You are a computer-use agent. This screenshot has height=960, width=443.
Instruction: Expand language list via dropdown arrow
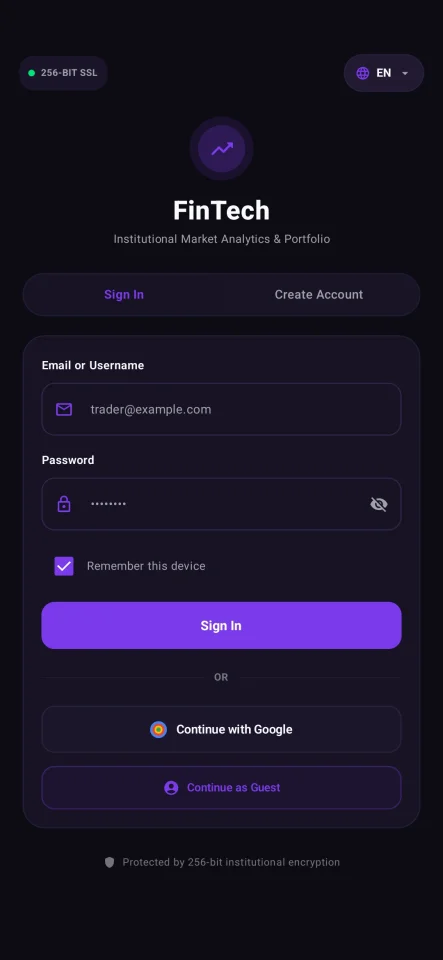click(x=405, y=73)
